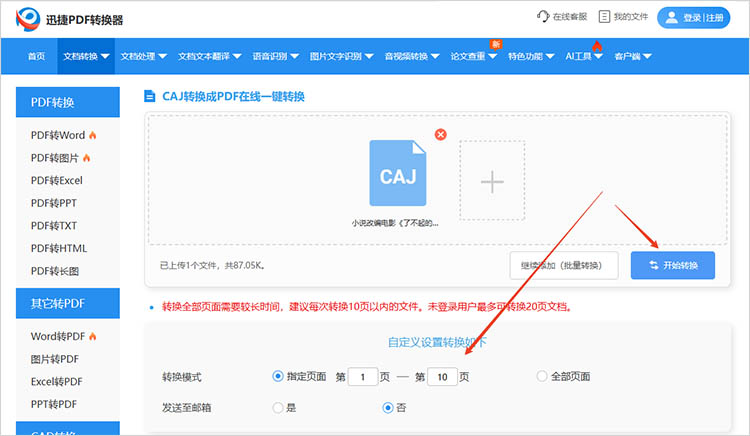The height and width of the screenshot is (436, 750).
Task: Expand the 语音识别 dropdown arrow
Action: coord(295,56)
